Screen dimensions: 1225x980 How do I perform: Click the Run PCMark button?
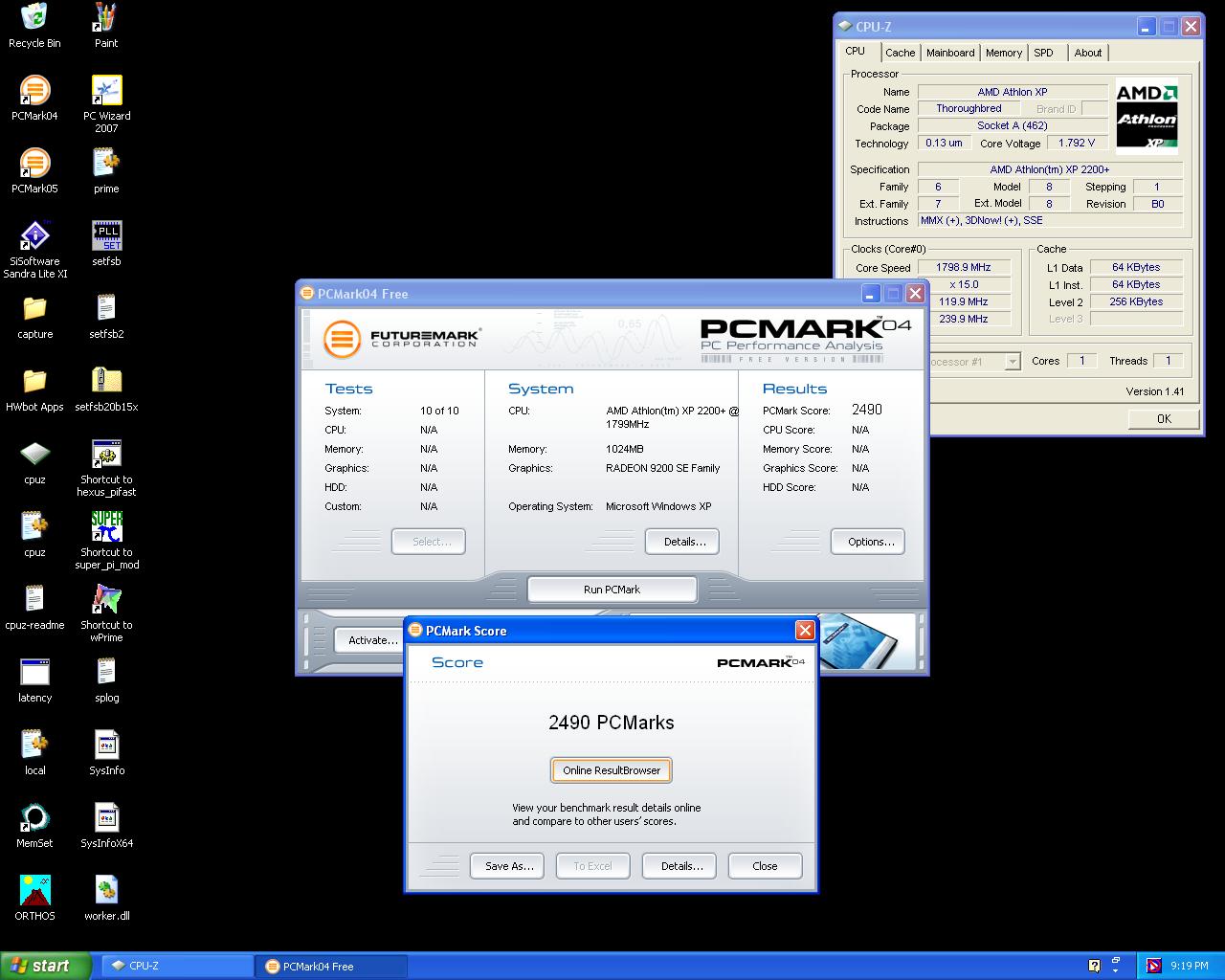[x=612, y=590]
